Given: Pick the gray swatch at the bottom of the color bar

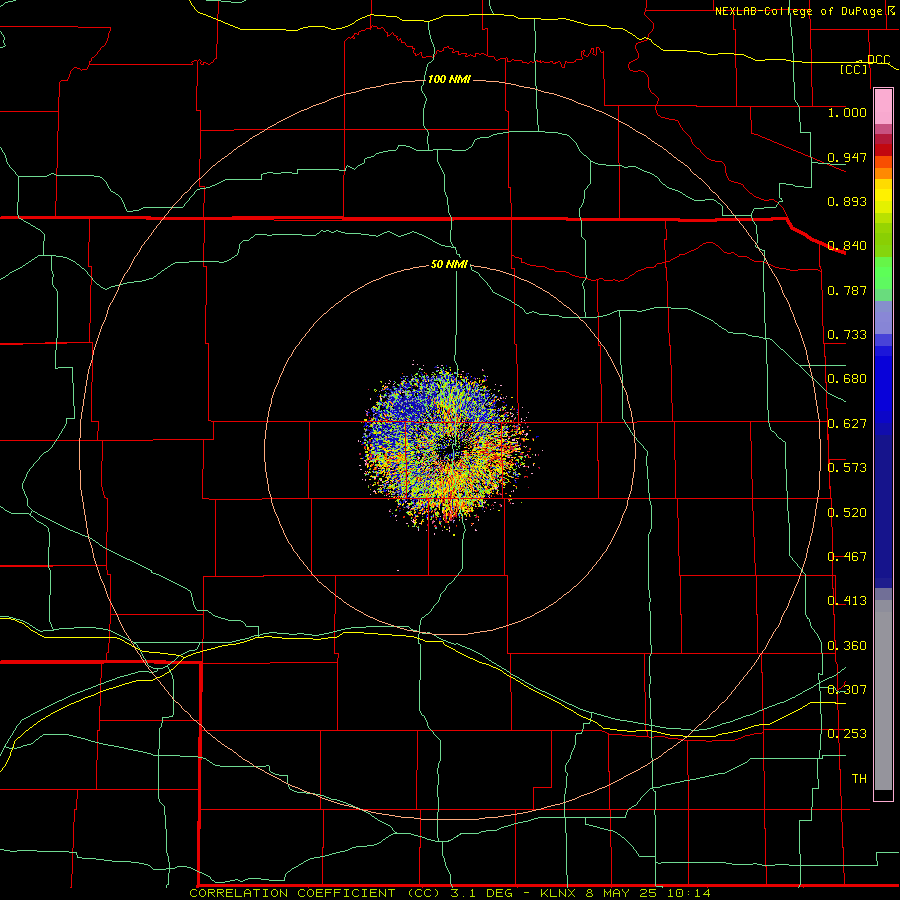Looking at the screenshot, I should (883, 700).
